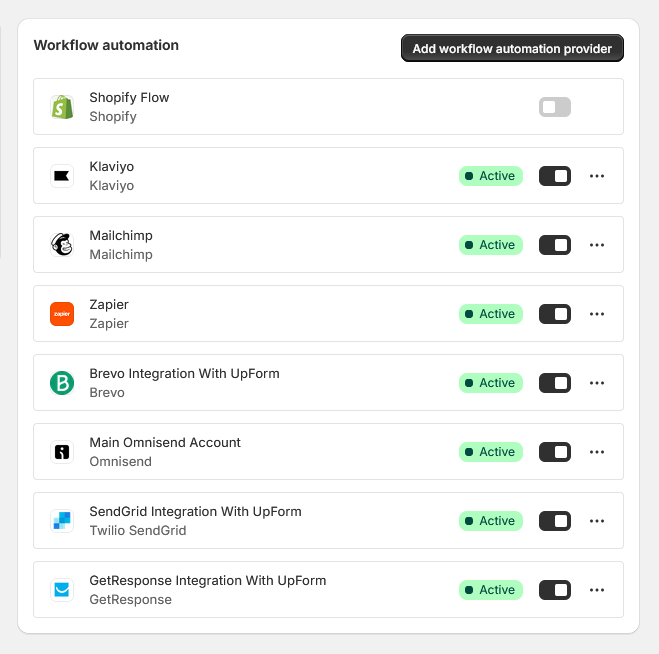Toggle off Brevo Integration With UpForm

[x=555, y=383]
